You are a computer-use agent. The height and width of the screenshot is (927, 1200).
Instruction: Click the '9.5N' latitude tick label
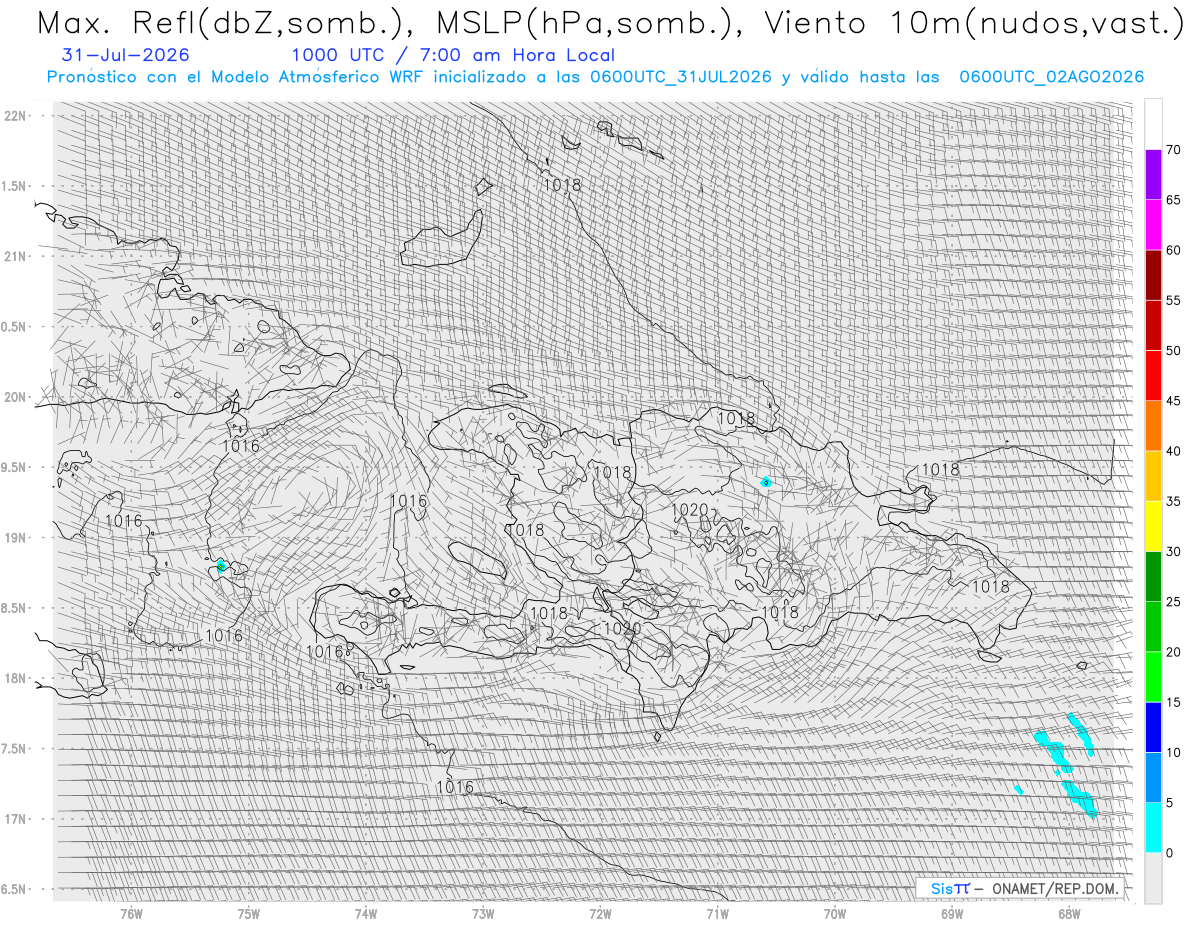(15, 467)
